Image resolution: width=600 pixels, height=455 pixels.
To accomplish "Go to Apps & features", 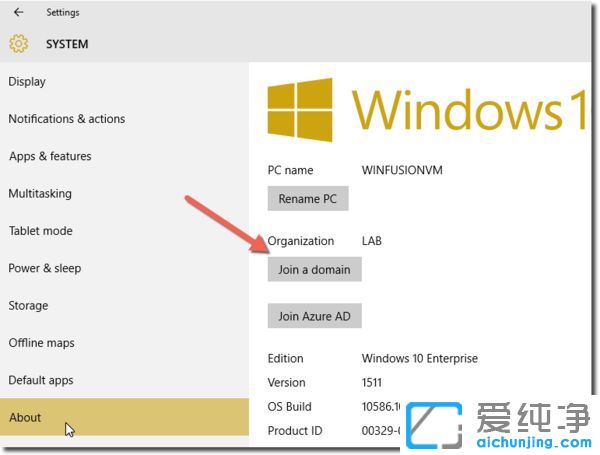I will (124, 156).
